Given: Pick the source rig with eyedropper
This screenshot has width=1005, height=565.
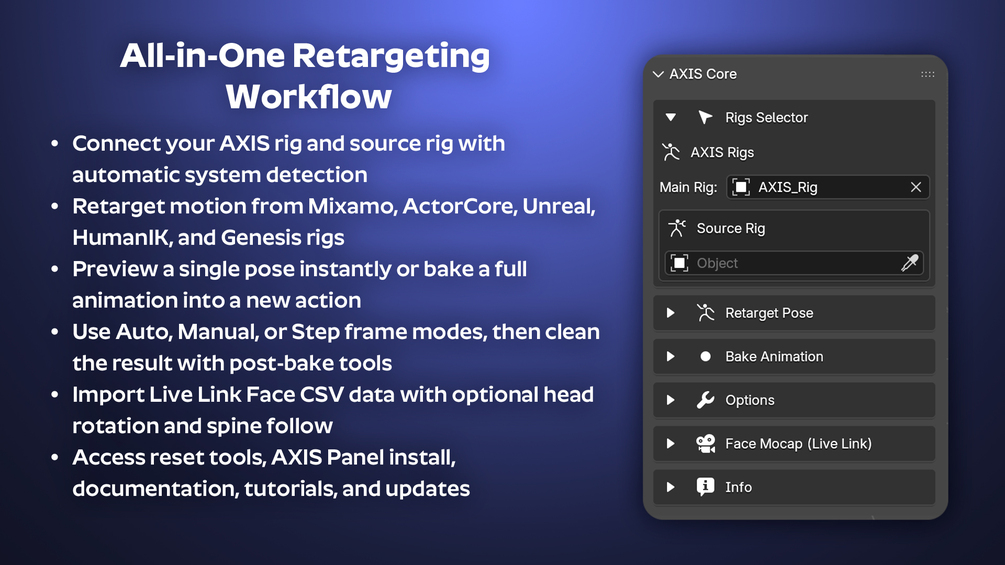Looking at the screenshot, I should click(x=909, y=263).
